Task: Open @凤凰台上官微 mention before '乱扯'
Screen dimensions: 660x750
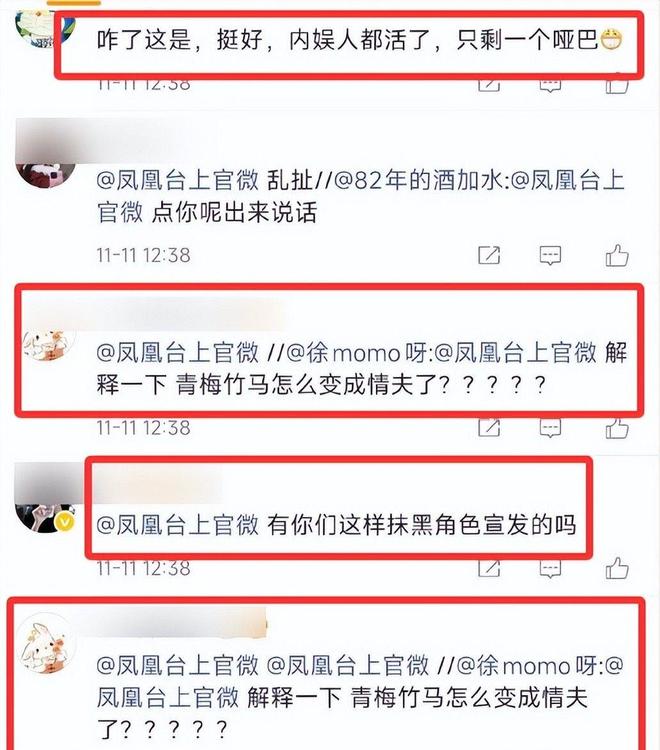Action: coord(177,181)
